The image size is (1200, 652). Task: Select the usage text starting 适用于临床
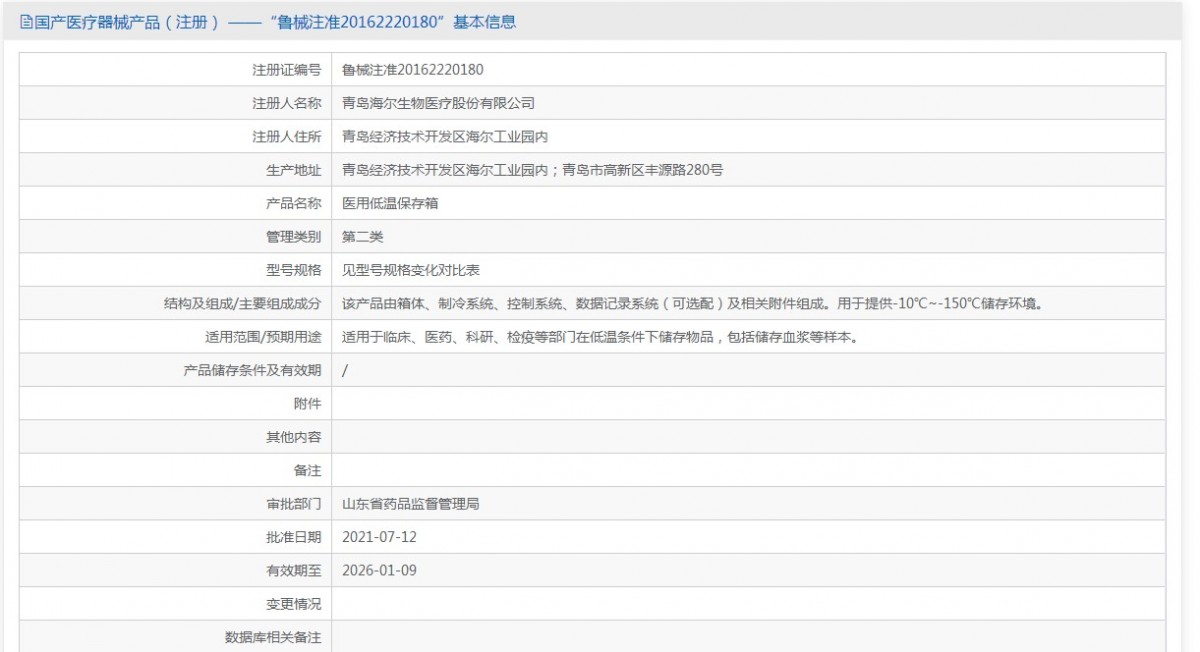coord(600,337)
